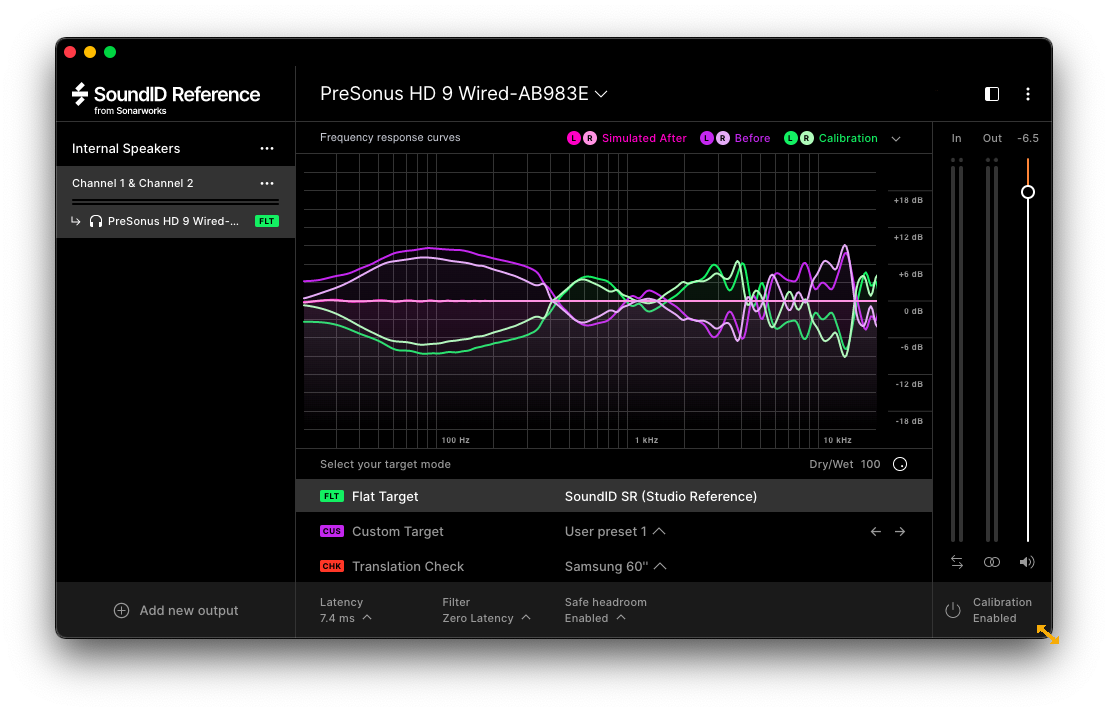Toggle Simulated After left channel curve
This screenshot has width=1108, height=712.
tap(574, 138)
